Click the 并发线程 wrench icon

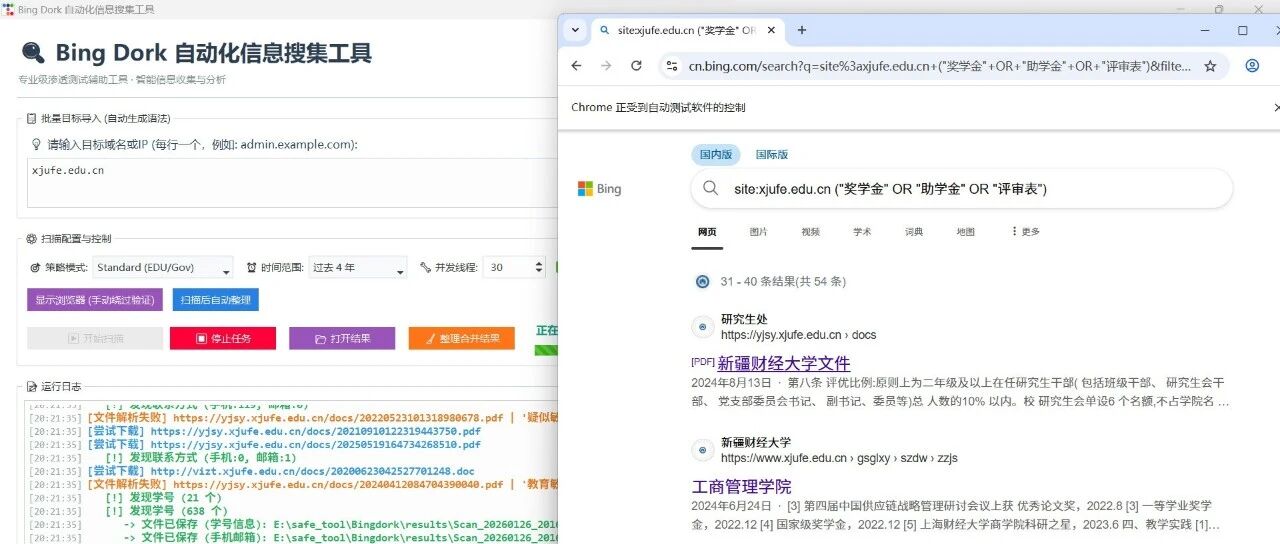point(425,268)
